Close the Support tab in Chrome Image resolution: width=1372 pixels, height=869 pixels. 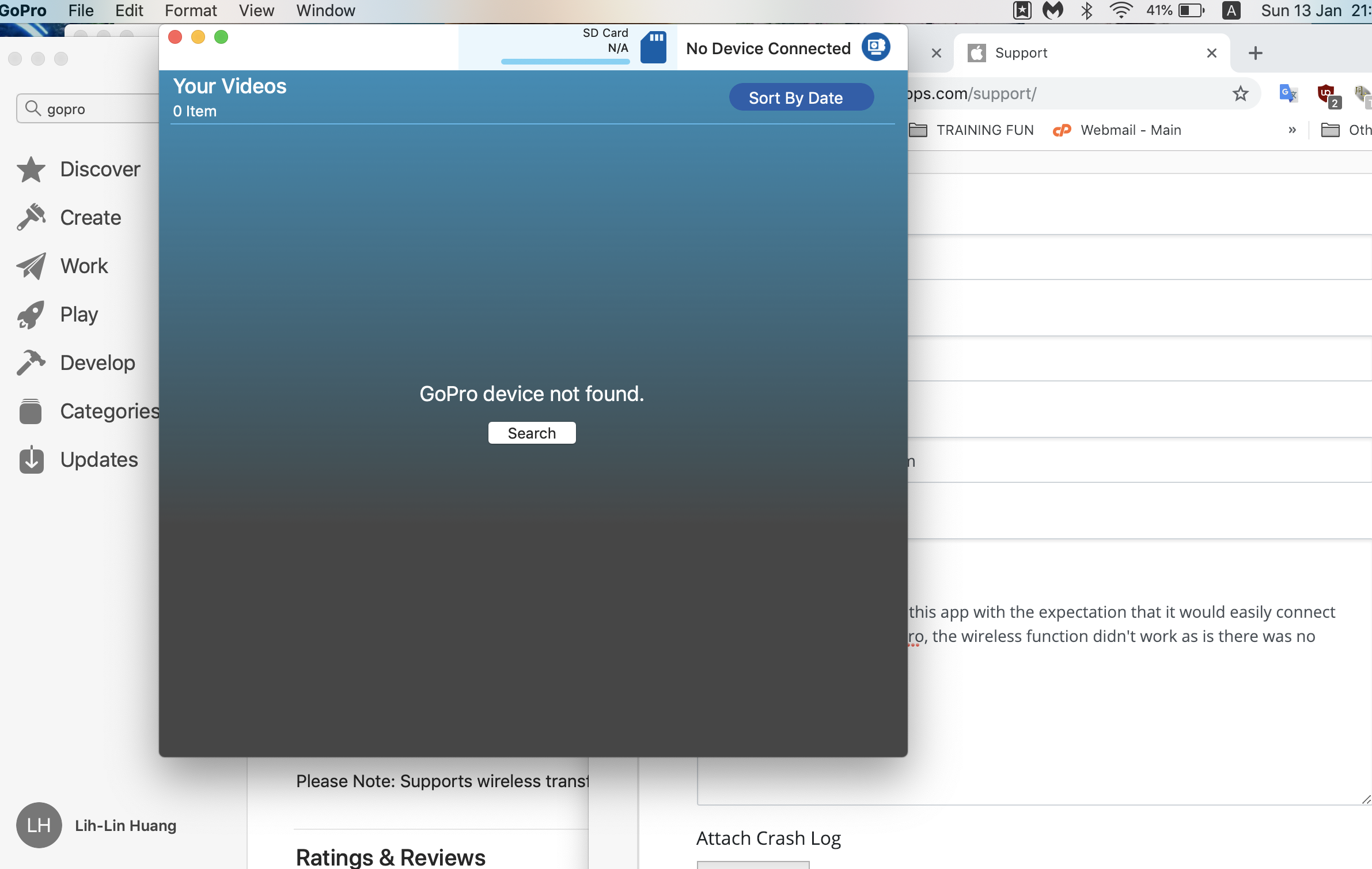pyautogui.click(x=1212, y=53)
